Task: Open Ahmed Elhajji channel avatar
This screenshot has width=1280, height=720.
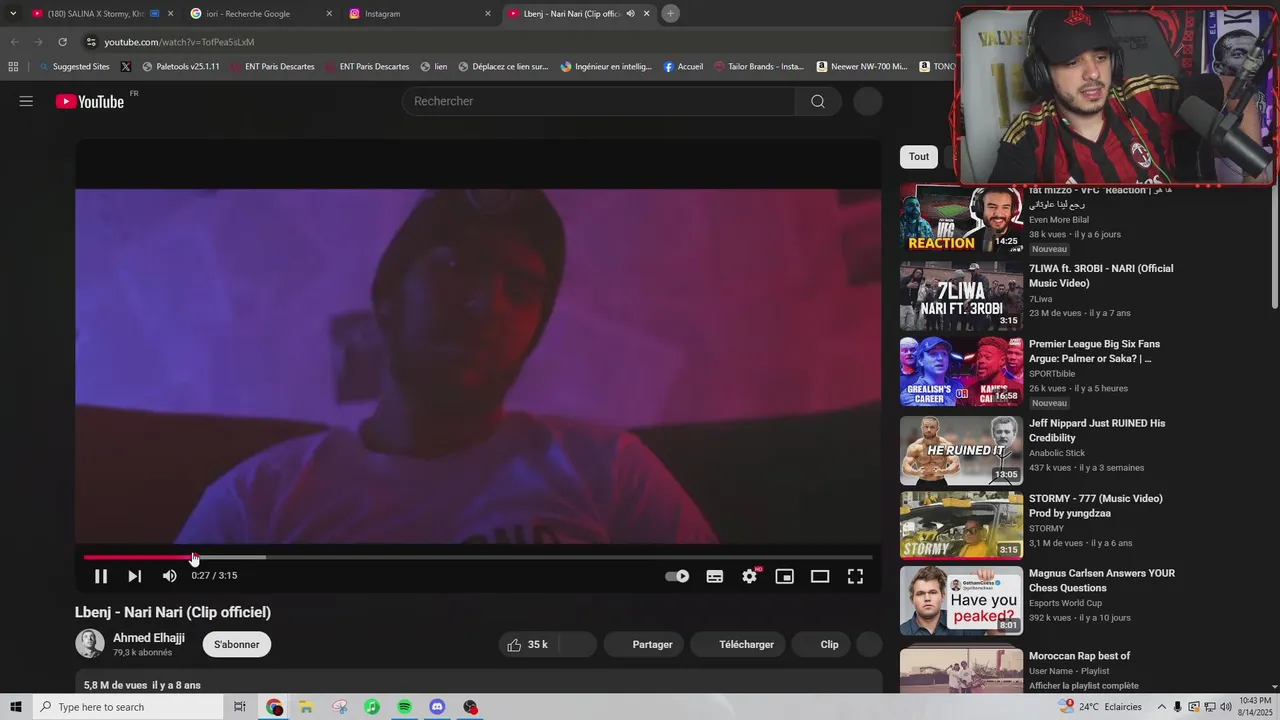Action: (90, 644)
